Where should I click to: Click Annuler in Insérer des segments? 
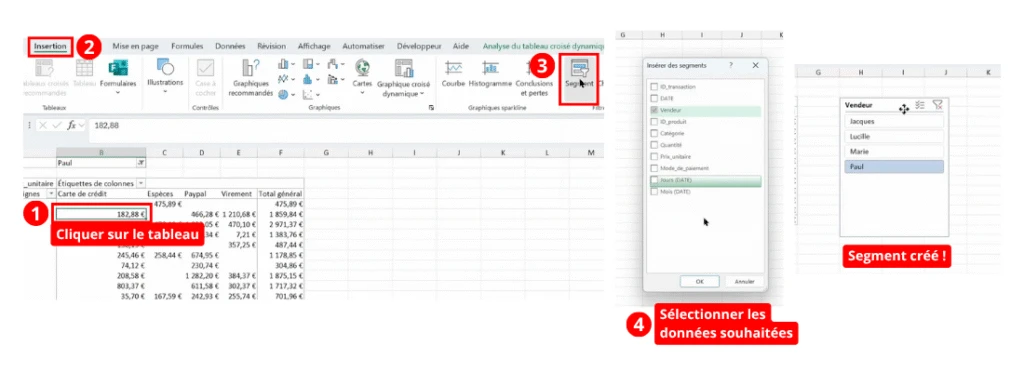pyautogui.click(x=744, y=281)
